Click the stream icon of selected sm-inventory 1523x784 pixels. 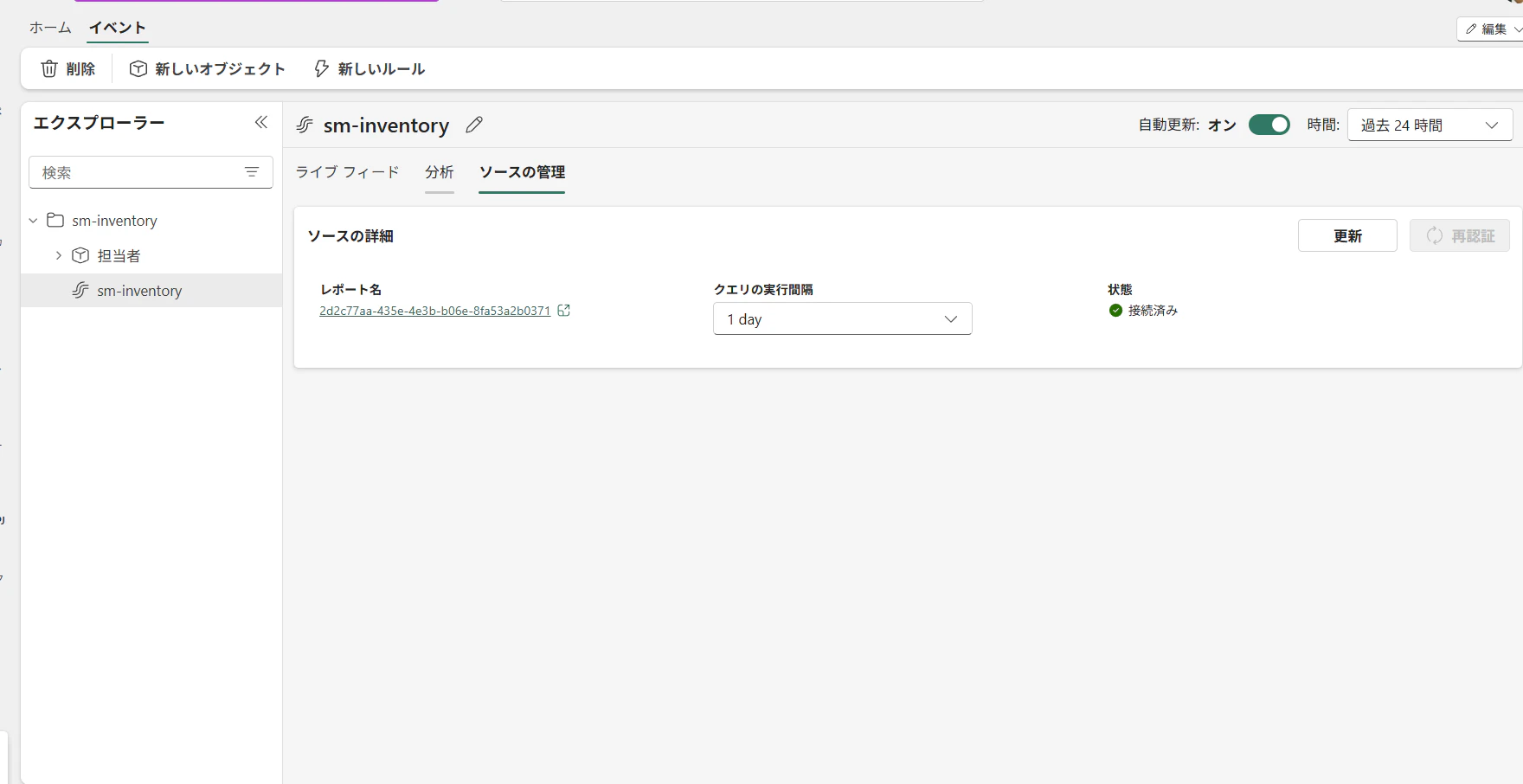click(x=80, y=291)
